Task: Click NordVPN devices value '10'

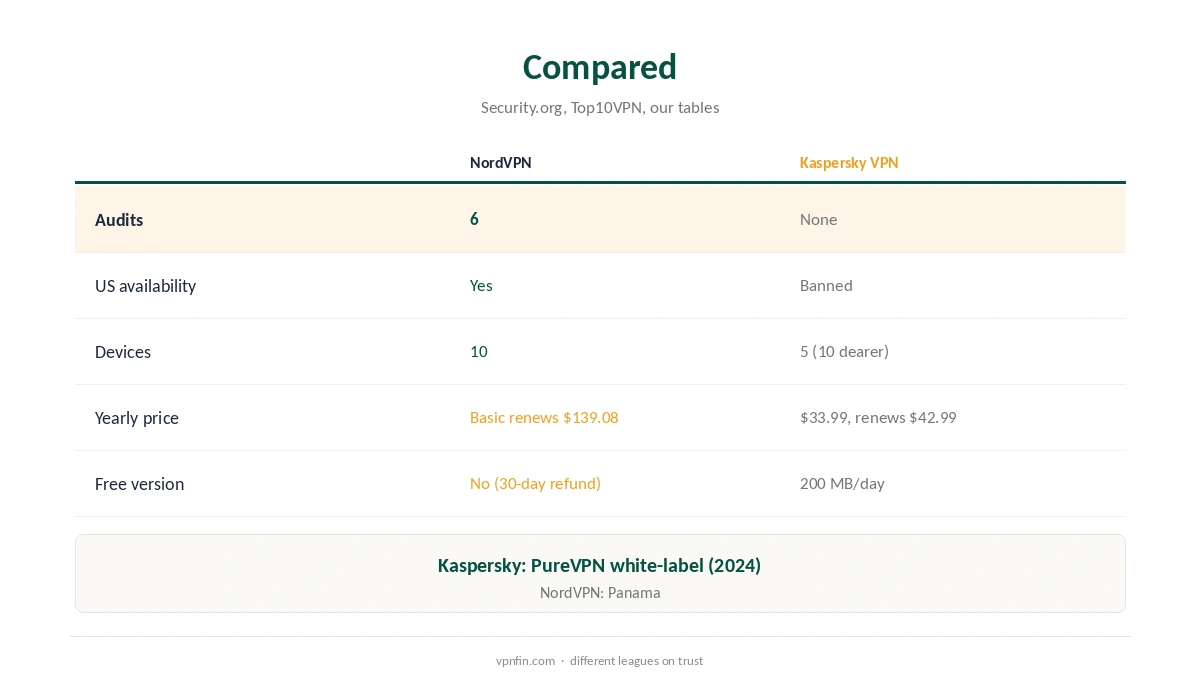Action: pyautogui.click(x=479, y=351)
